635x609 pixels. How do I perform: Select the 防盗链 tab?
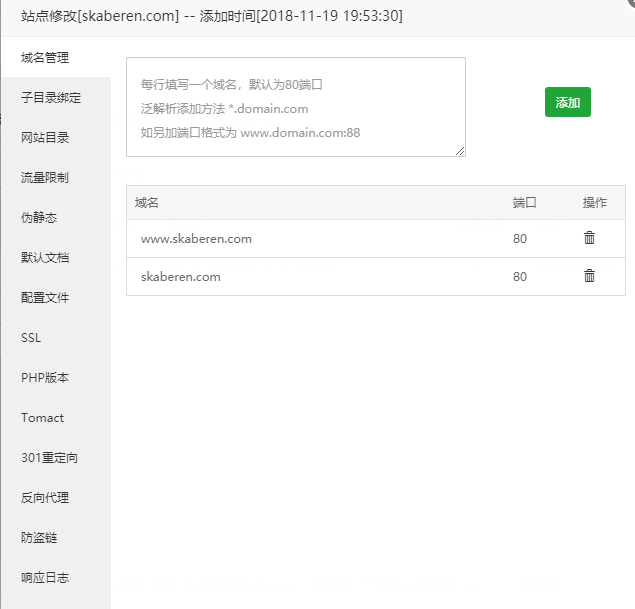click(x=56, y=538)
